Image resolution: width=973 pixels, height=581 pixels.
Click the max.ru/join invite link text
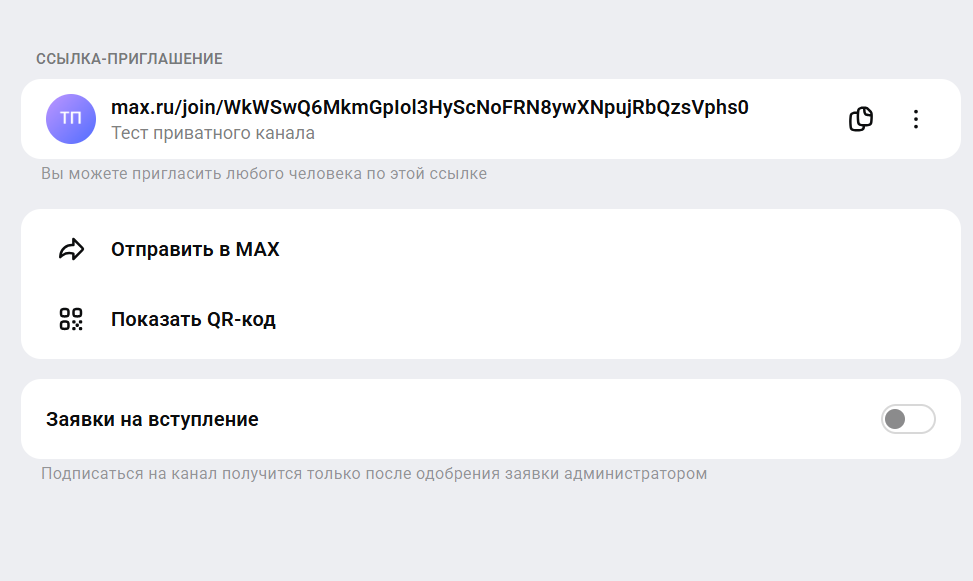429,107
